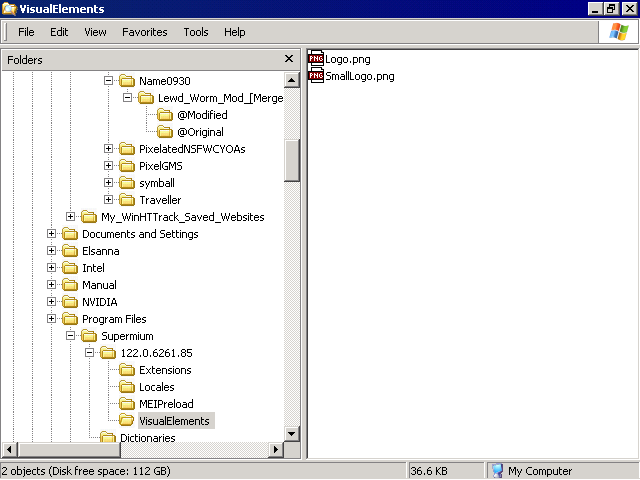Open the Help menu

pos(234,32)
